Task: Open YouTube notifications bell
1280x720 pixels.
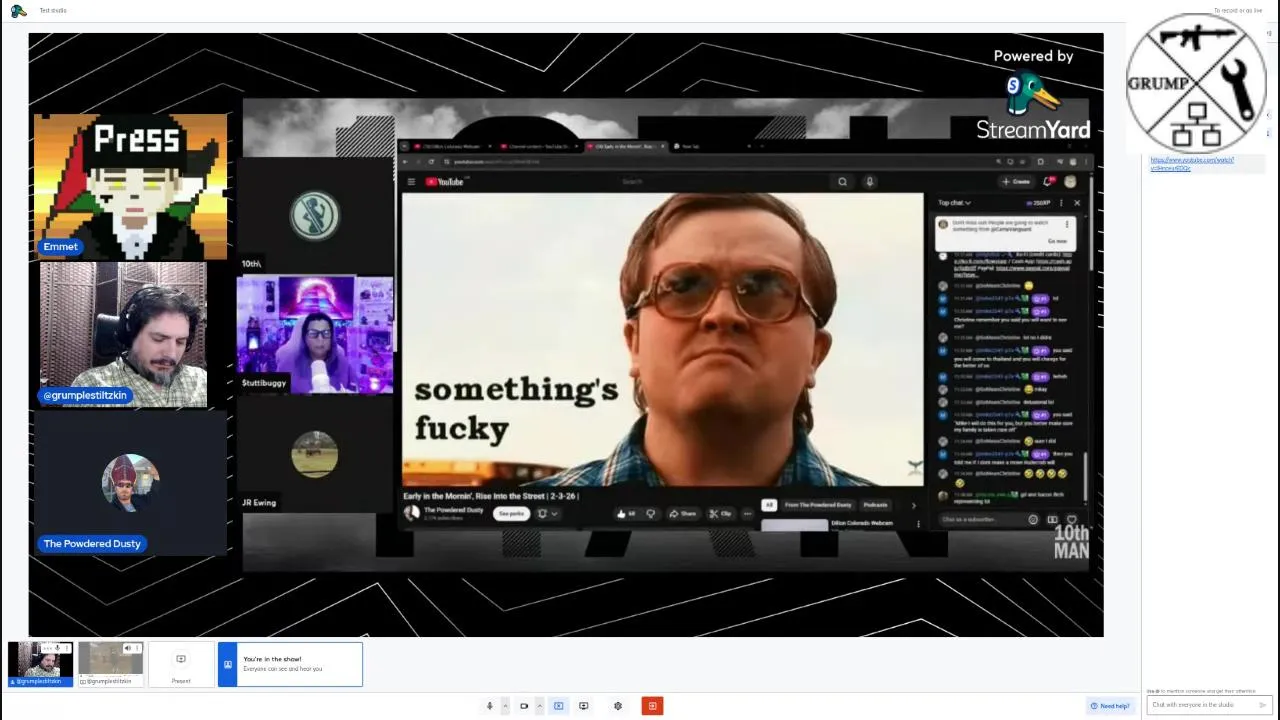Action: 1049,182
